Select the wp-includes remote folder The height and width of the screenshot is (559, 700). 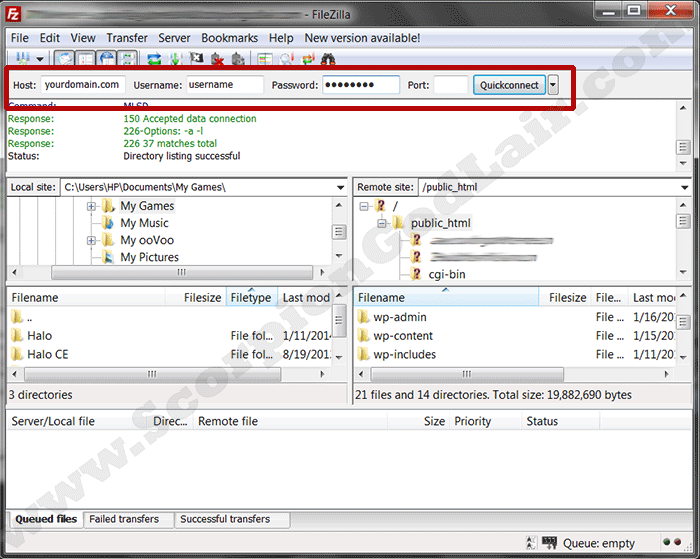[x=404, y=355]
